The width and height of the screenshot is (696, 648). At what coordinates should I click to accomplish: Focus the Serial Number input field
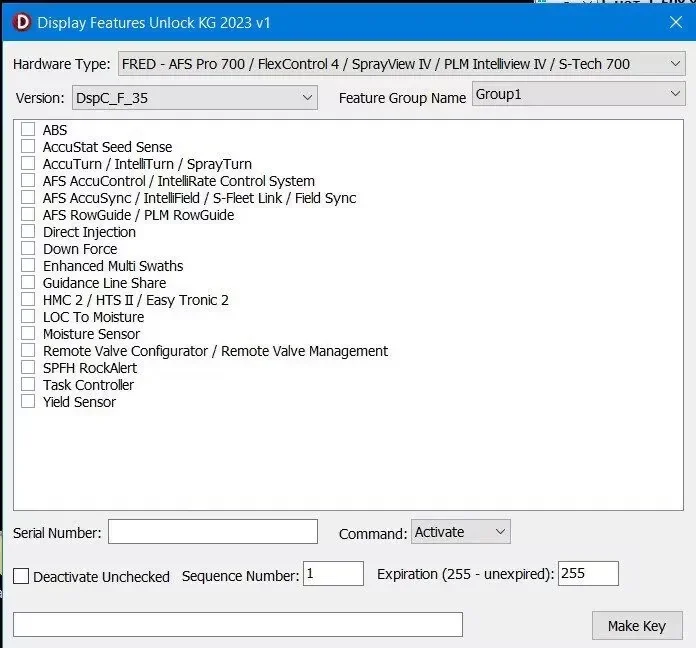pos(213,531)
